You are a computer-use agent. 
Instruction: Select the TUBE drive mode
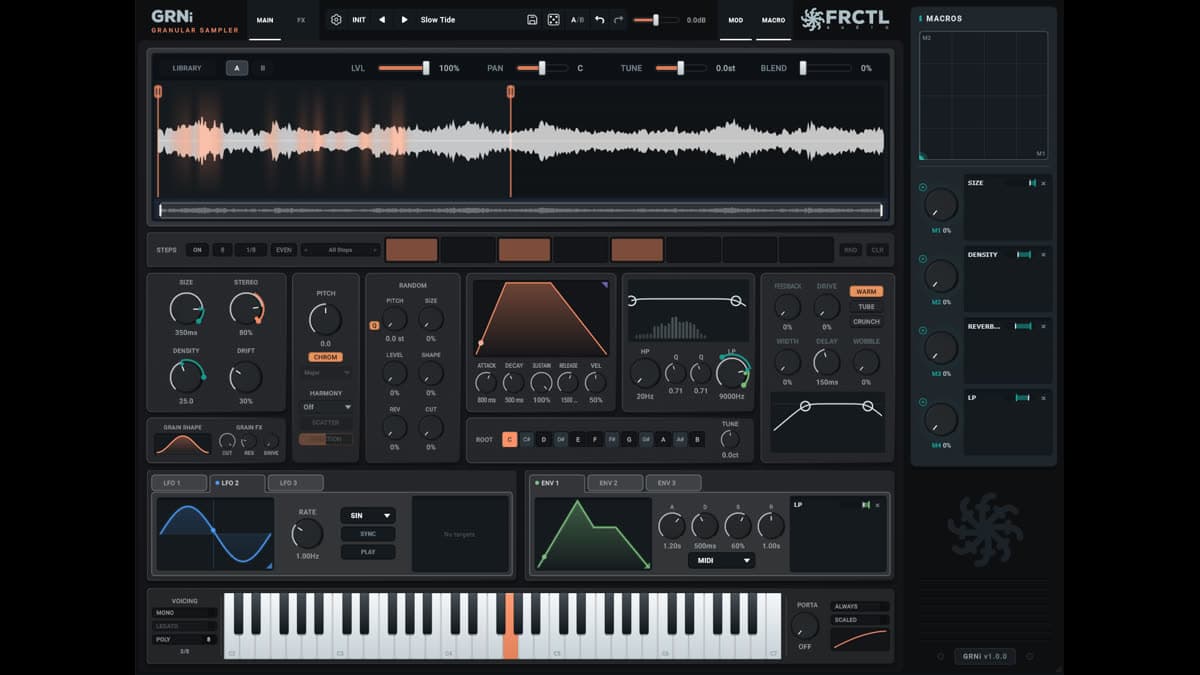click(x=866, y=307)
